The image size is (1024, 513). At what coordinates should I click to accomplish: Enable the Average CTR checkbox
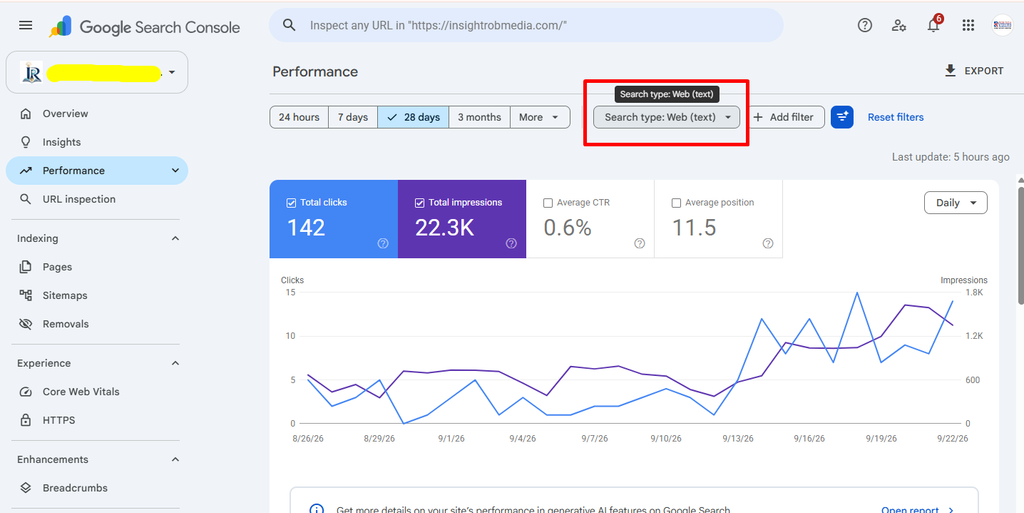pyautogui.click(x=548, y=203)
